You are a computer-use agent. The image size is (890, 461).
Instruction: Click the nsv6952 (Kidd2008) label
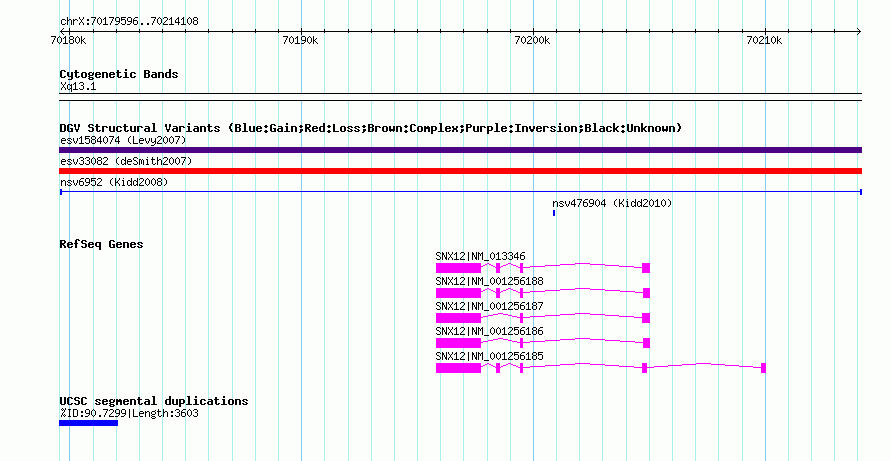(114, 182)
